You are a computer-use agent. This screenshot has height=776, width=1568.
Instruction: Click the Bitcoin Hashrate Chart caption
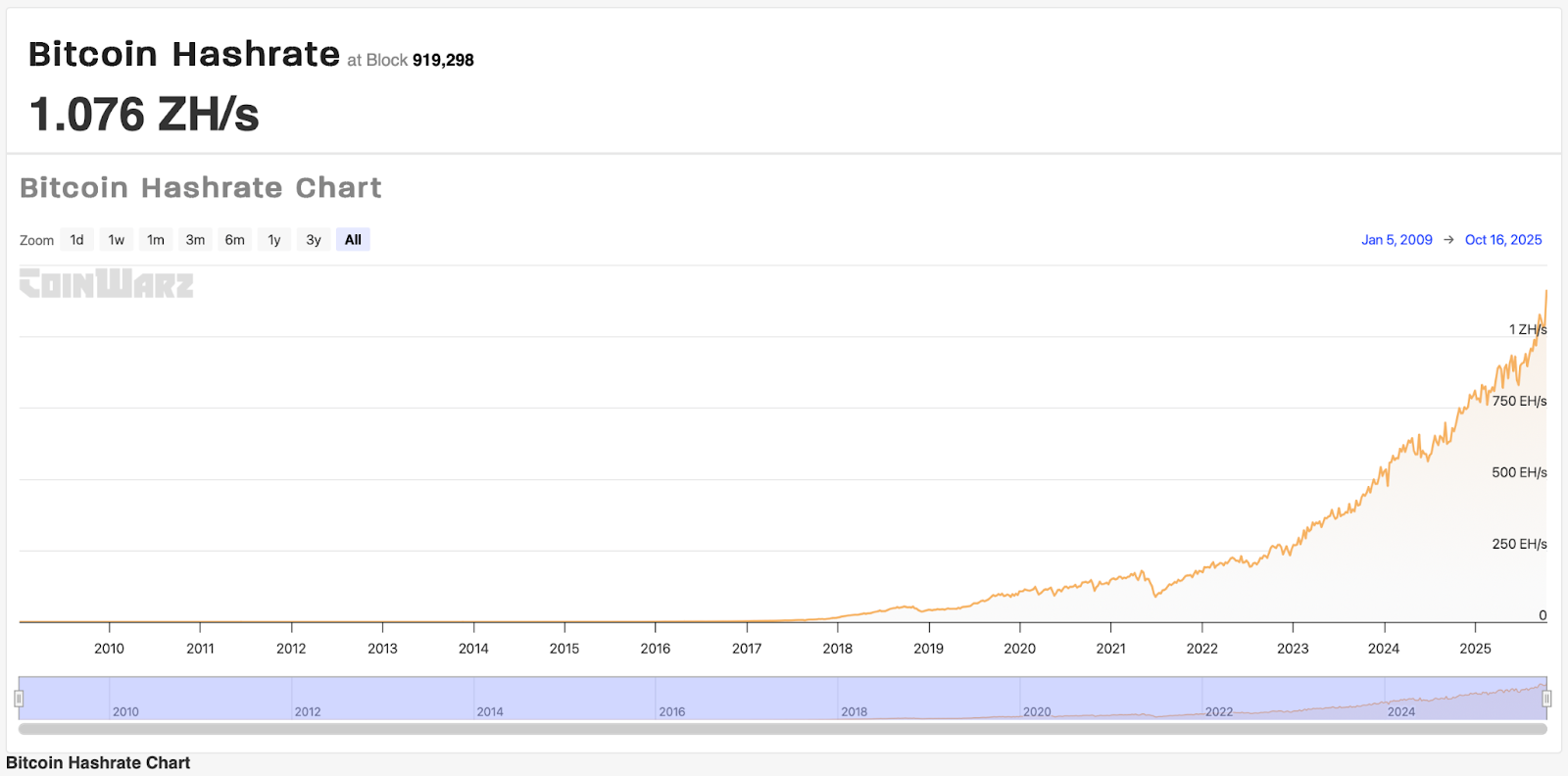coord(98,763)
